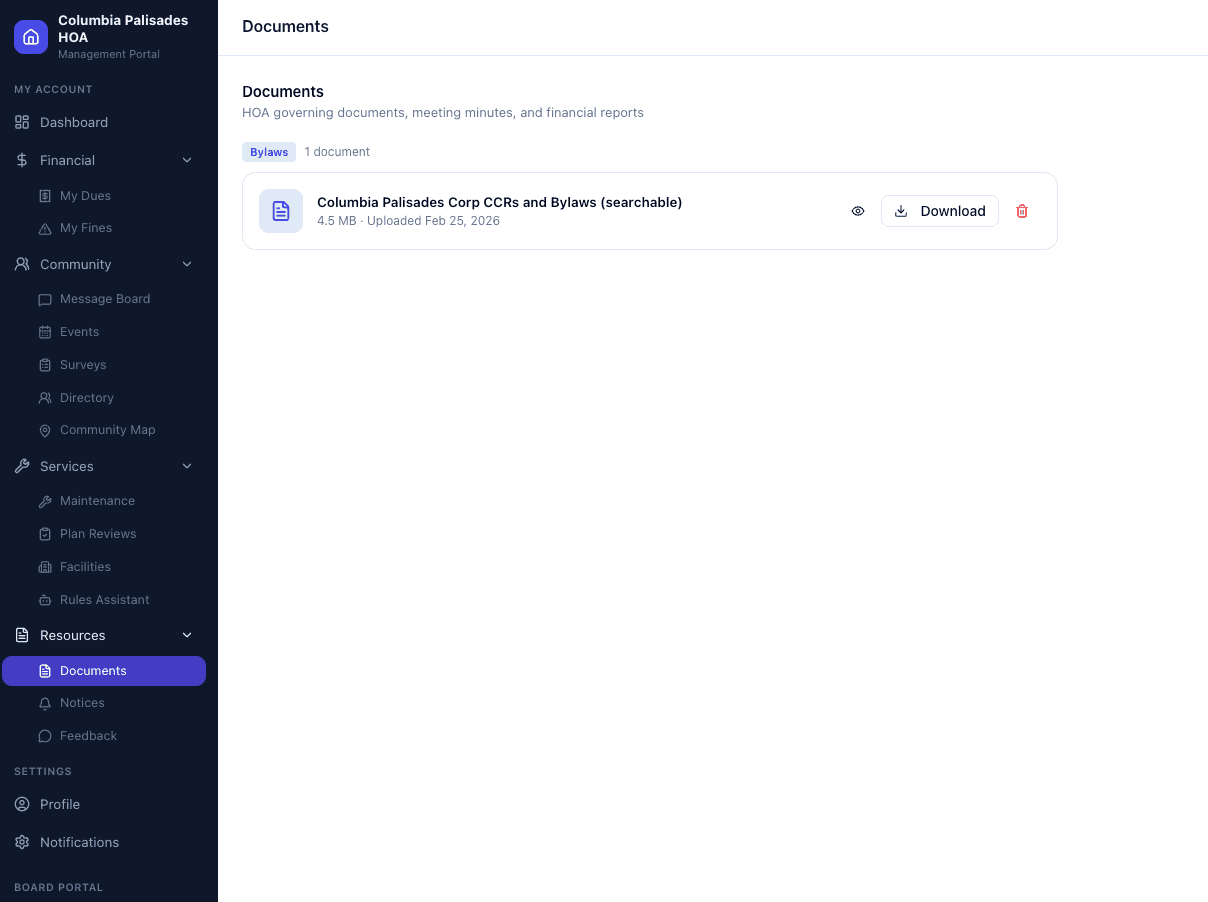Click the home icon in the HOA logo
This screenshot has height=902, width=1208.
30,36
